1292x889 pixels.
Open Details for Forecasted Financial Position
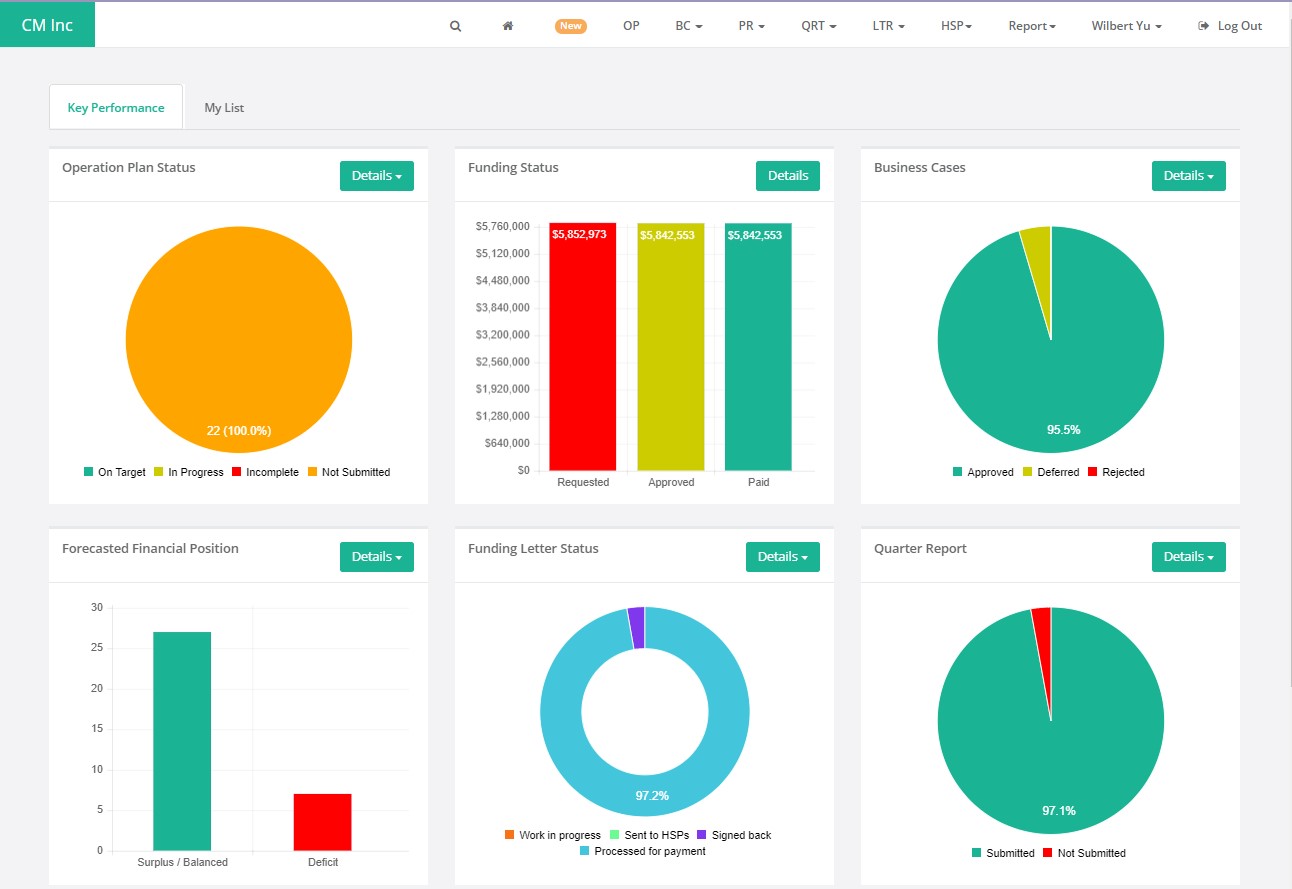tap(377, 557)
